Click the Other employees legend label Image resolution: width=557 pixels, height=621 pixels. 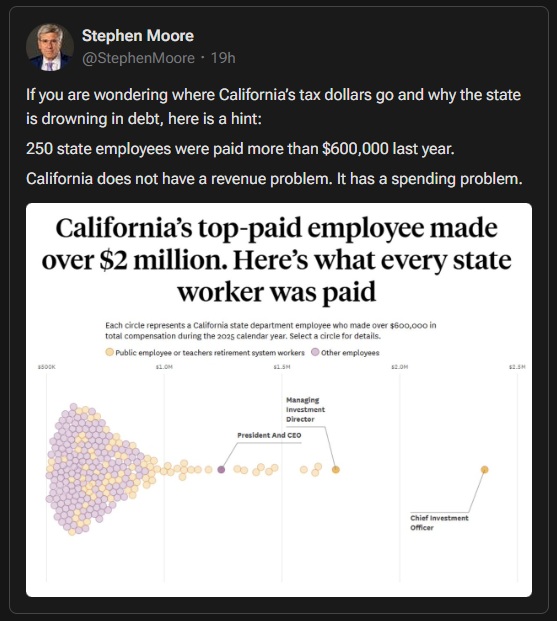(x=350, y=352)
